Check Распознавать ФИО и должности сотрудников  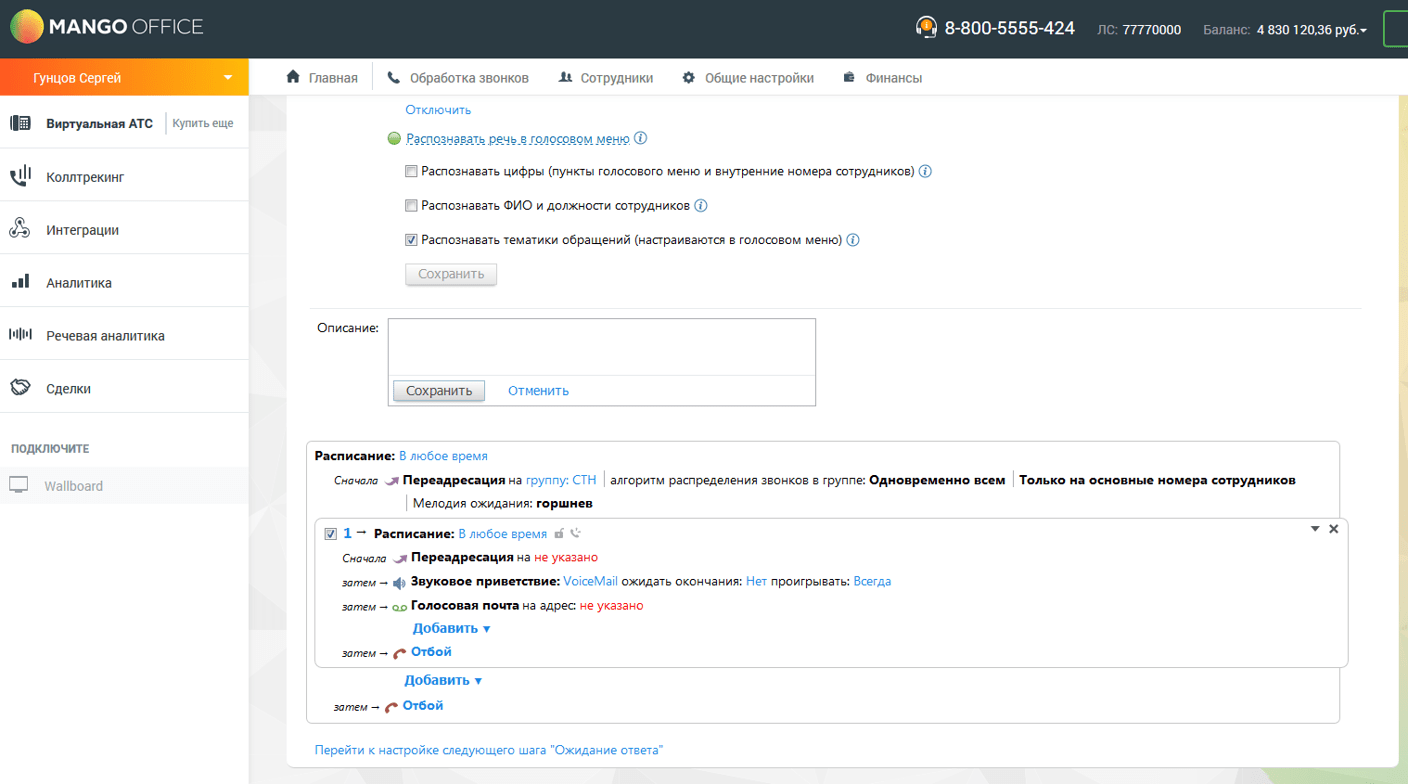pos(411,206)
